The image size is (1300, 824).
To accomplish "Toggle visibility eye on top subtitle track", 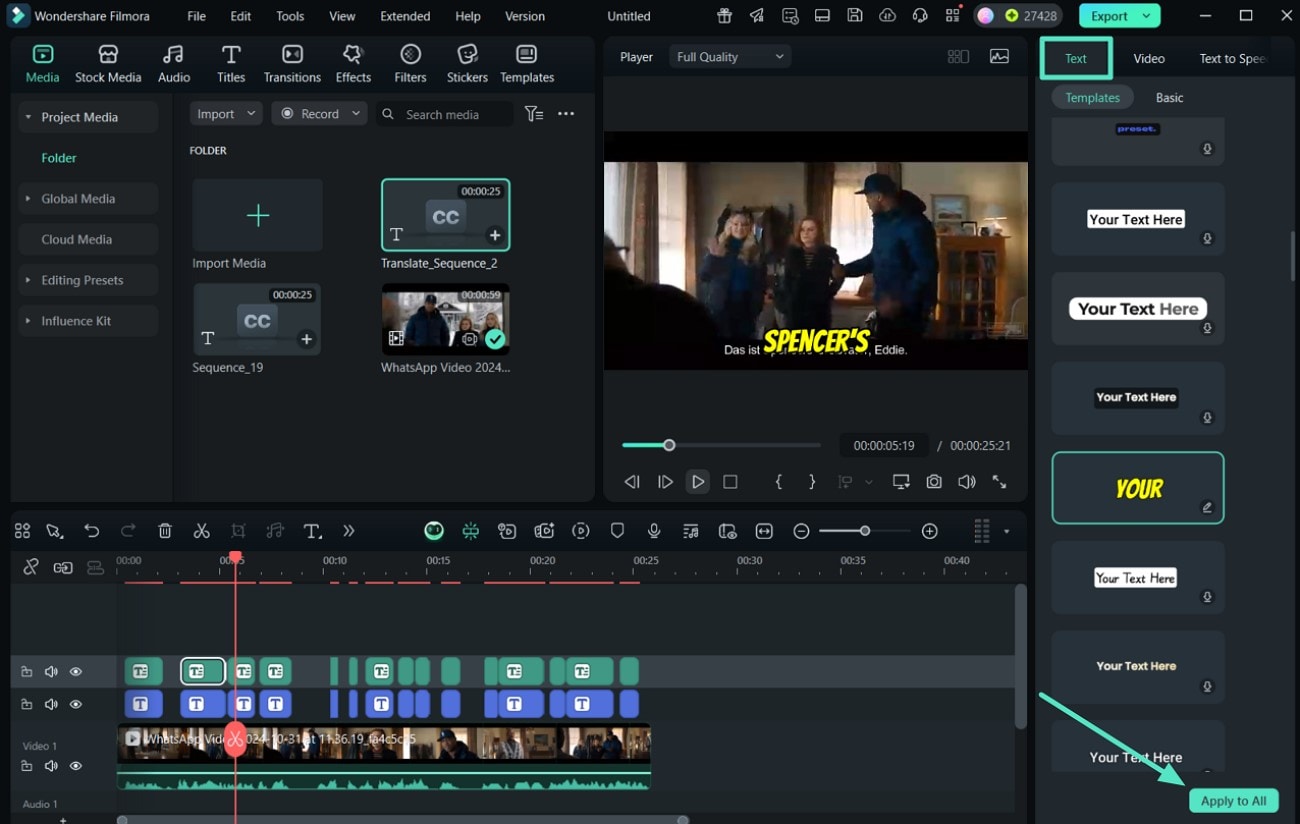I will pos(76,672).
